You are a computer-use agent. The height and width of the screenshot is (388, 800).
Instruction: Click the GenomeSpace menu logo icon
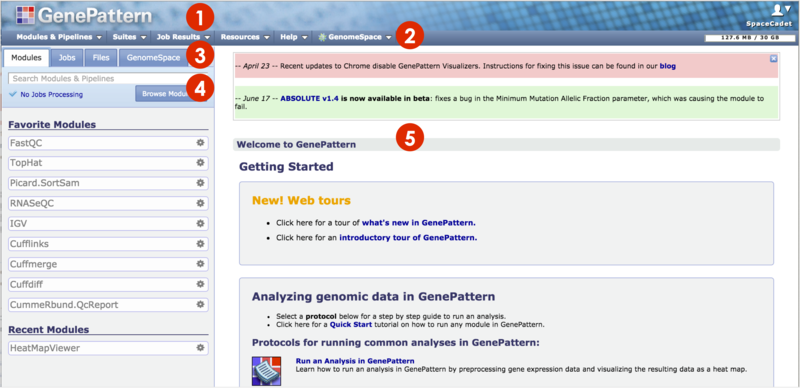(x=322, y=37)
